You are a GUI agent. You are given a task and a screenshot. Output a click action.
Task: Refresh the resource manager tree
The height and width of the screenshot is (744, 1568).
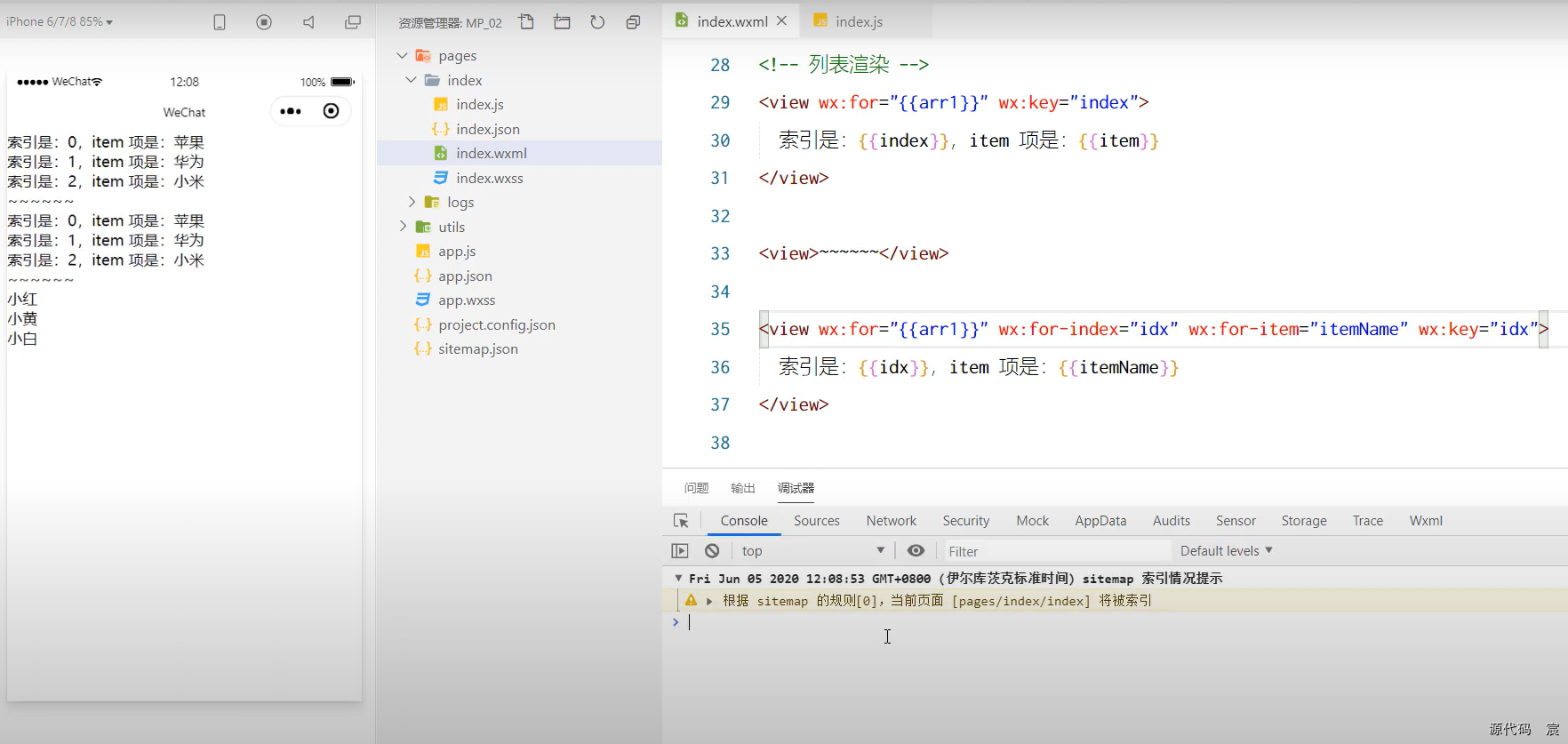click(x=597, y=22)
